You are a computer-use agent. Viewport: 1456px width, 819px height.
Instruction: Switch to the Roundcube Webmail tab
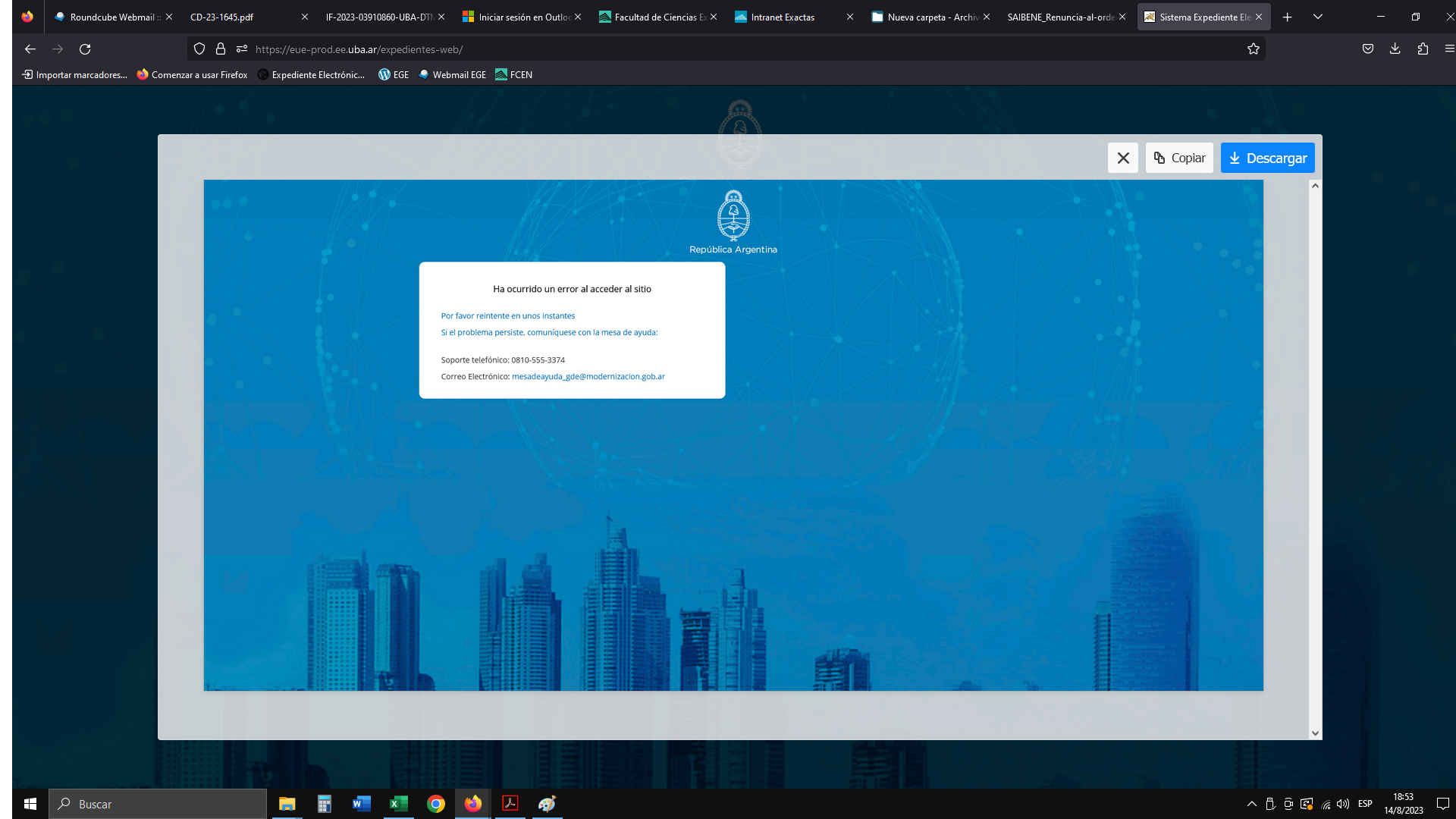111,17
